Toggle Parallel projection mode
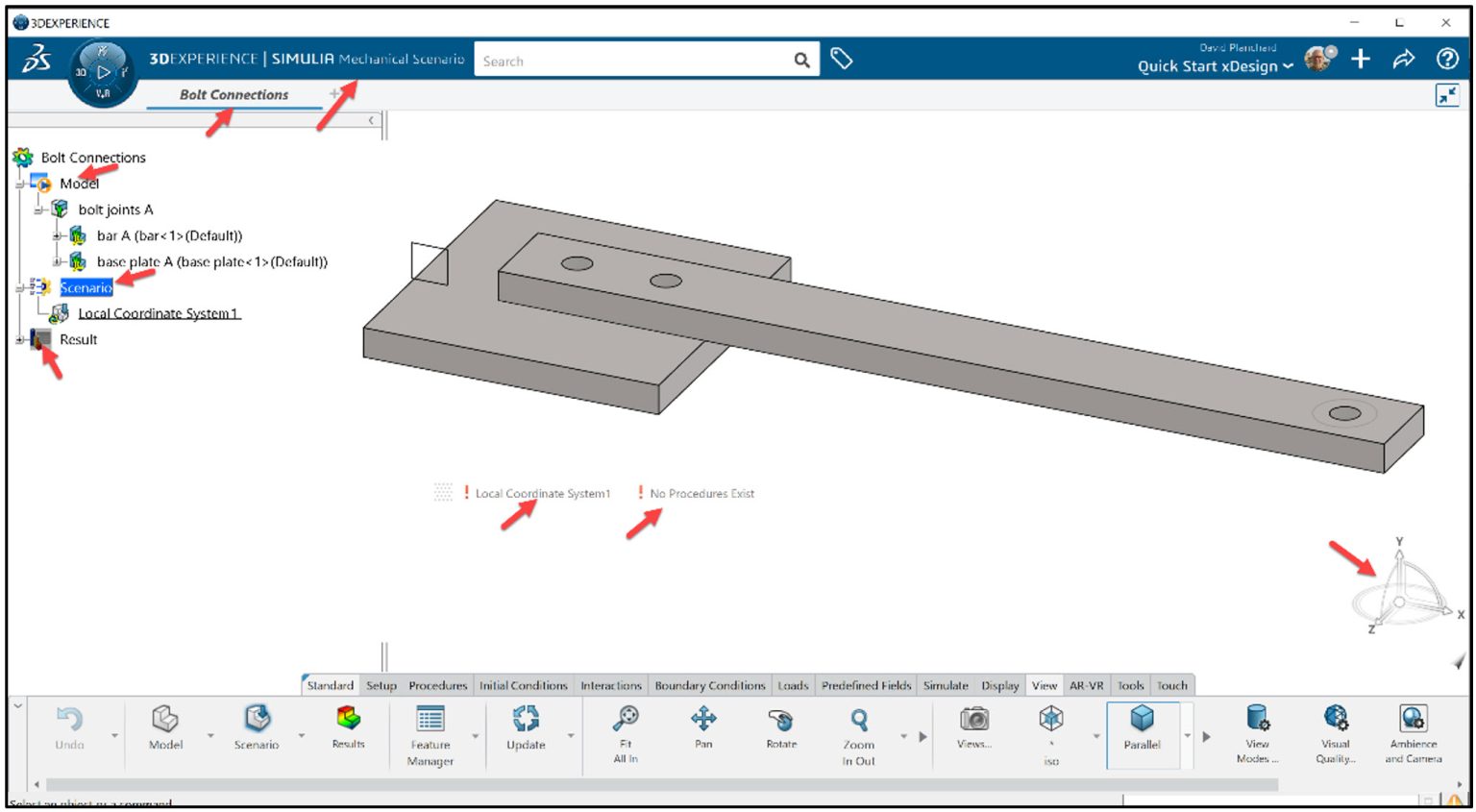This screenshot has width=1476, height=812. click(1143, 719)
